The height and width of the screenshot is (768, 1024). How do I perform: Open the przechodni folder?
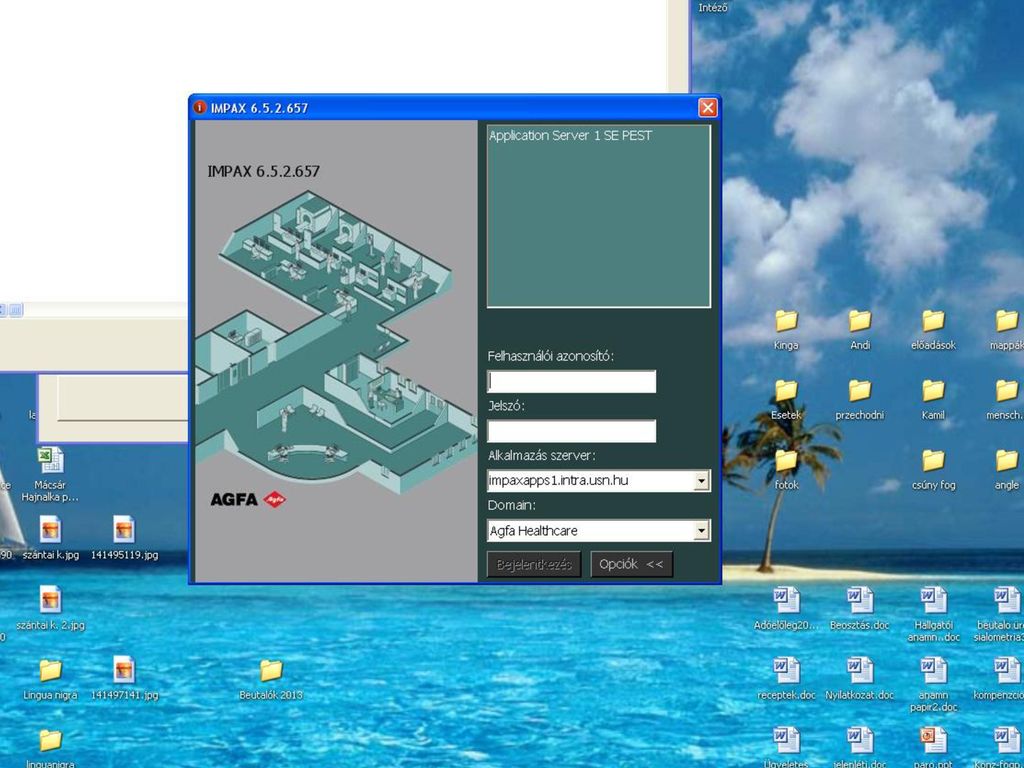click(x=860, y=391)
